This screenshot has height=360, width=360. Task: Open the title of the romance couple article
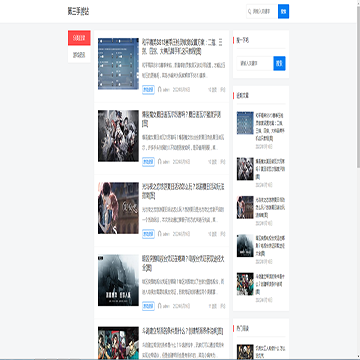[x=183, y=191]
